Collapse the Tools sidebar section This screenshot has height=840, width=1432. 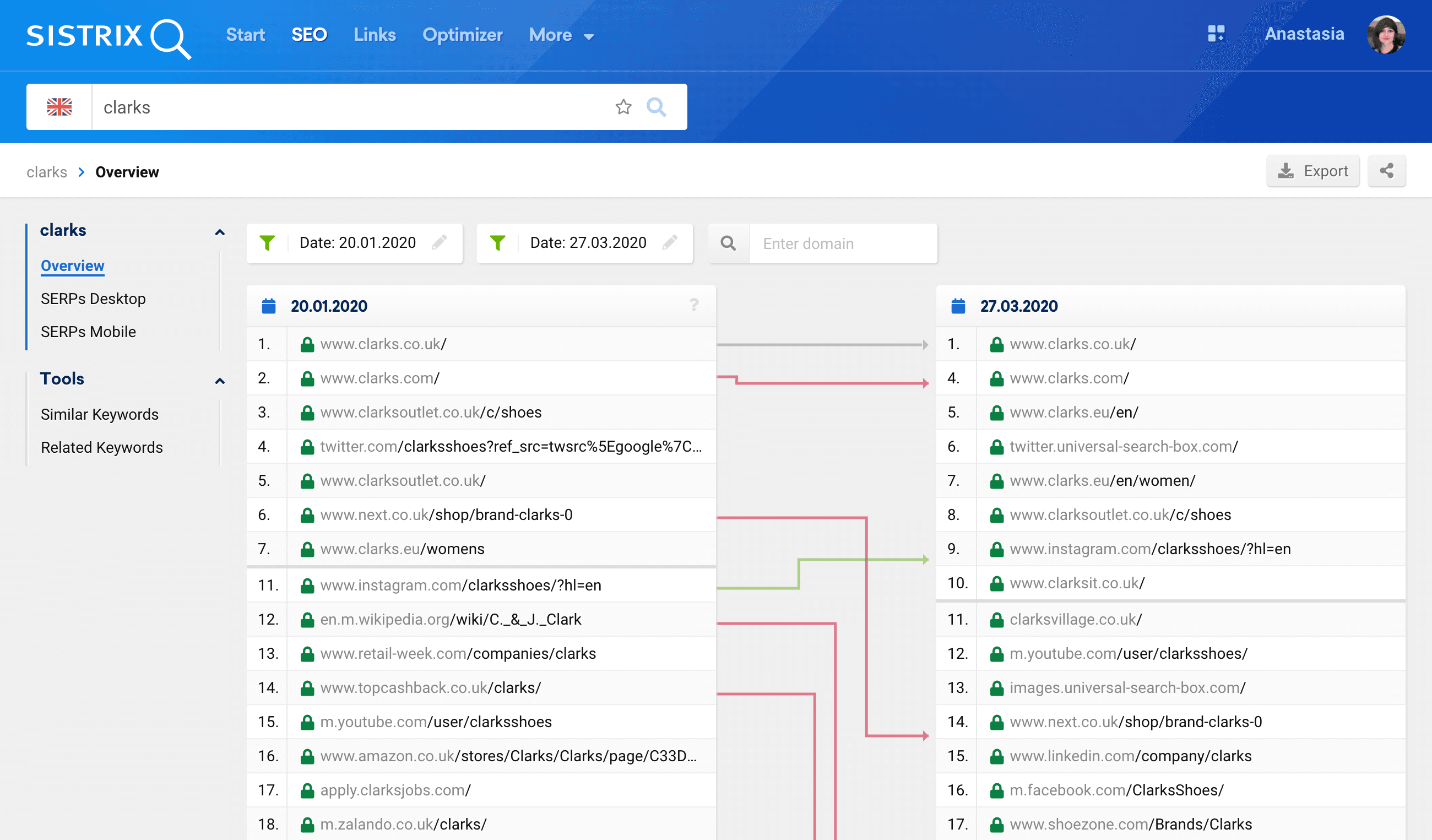point(220,381)
